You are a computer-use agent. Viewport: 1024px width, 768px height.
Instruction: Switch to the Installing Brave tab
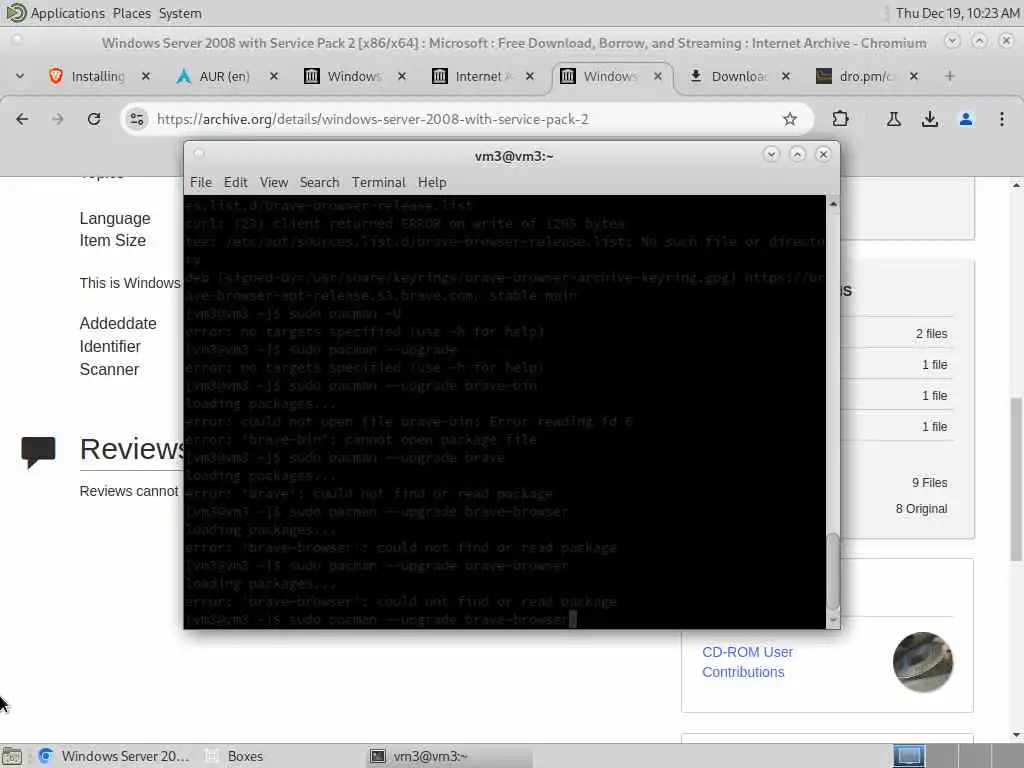tap(97, 76)
